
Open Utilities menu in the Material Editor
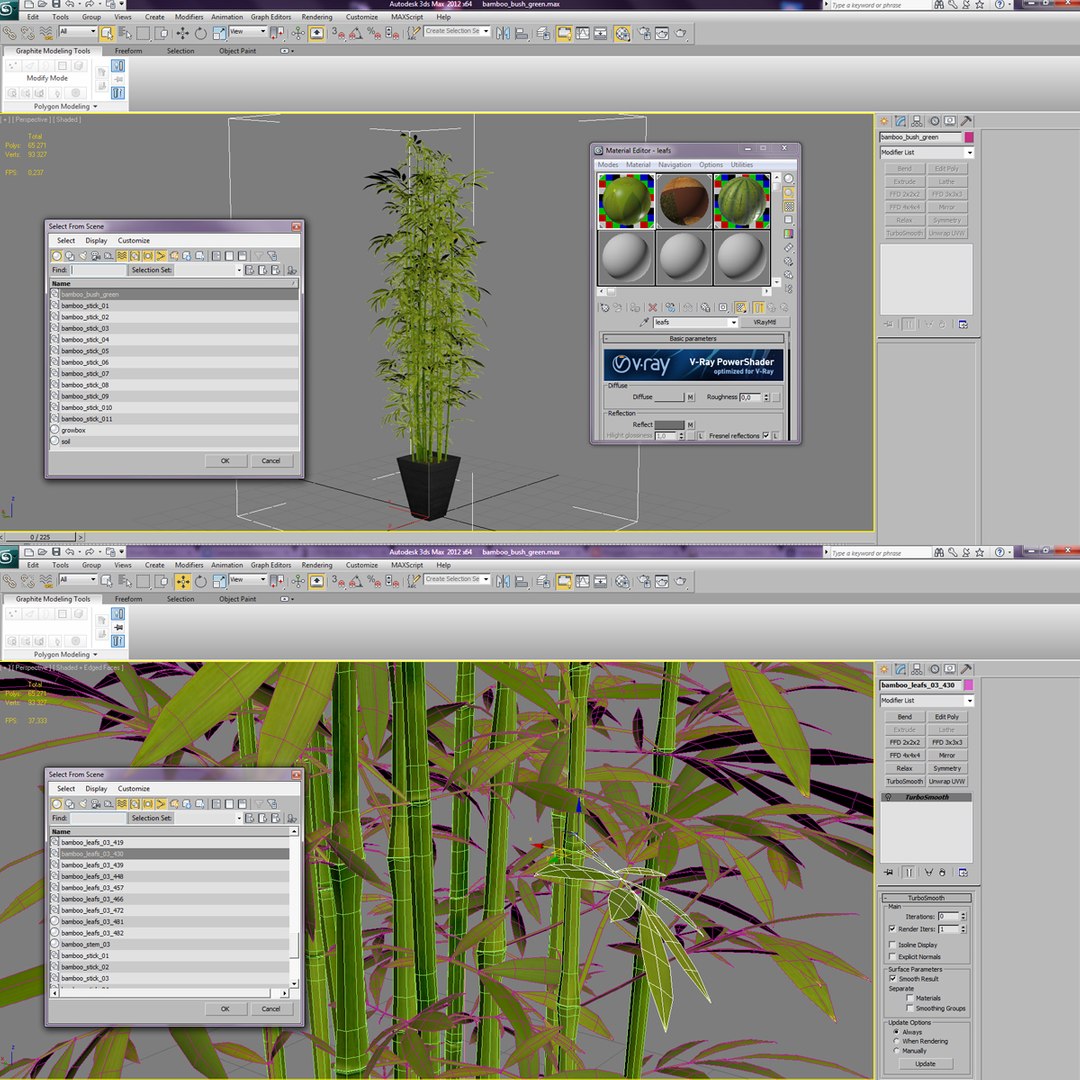[742, 165]
